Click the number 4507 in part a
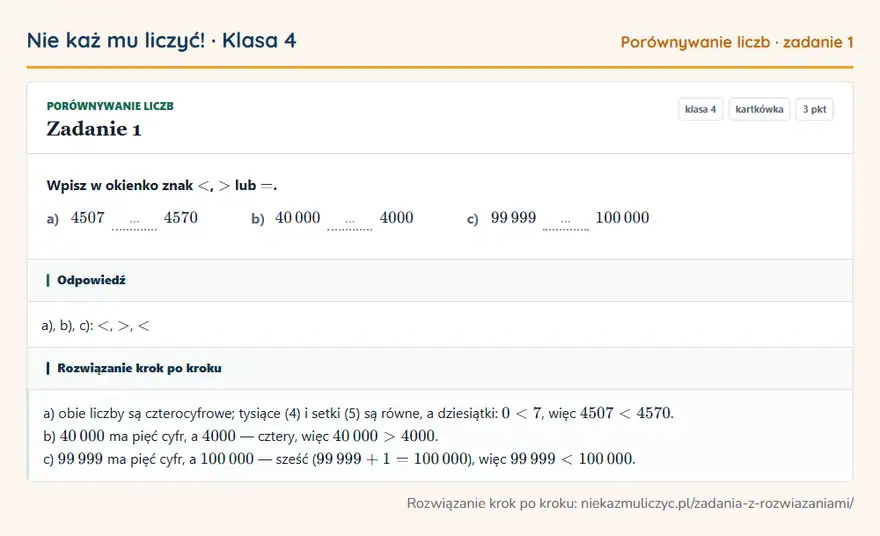The height and width of the screenshot is (536, 880). (88, 218)
